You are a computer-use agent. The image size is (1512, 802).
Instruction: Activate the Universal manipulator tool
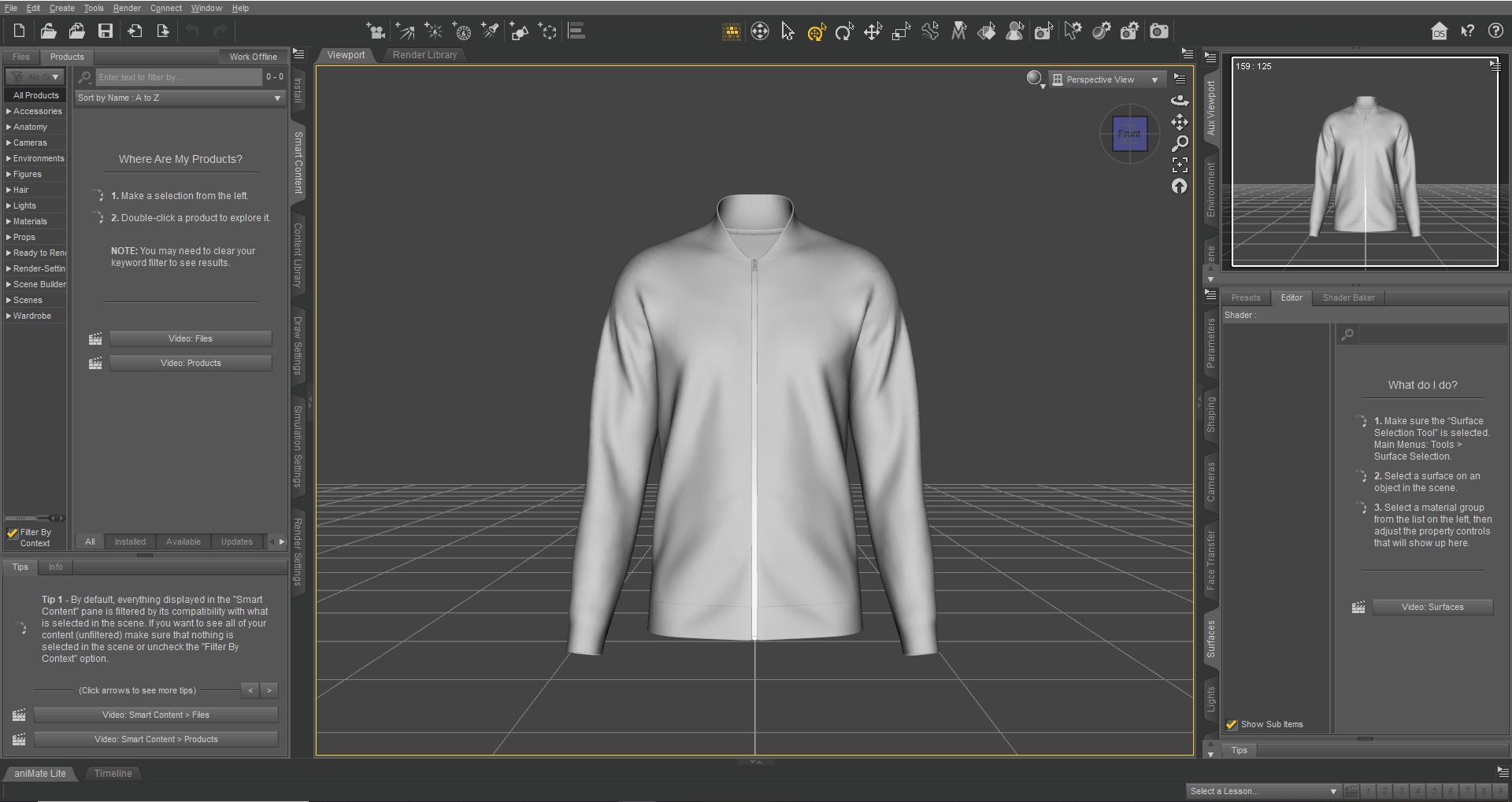816,31
